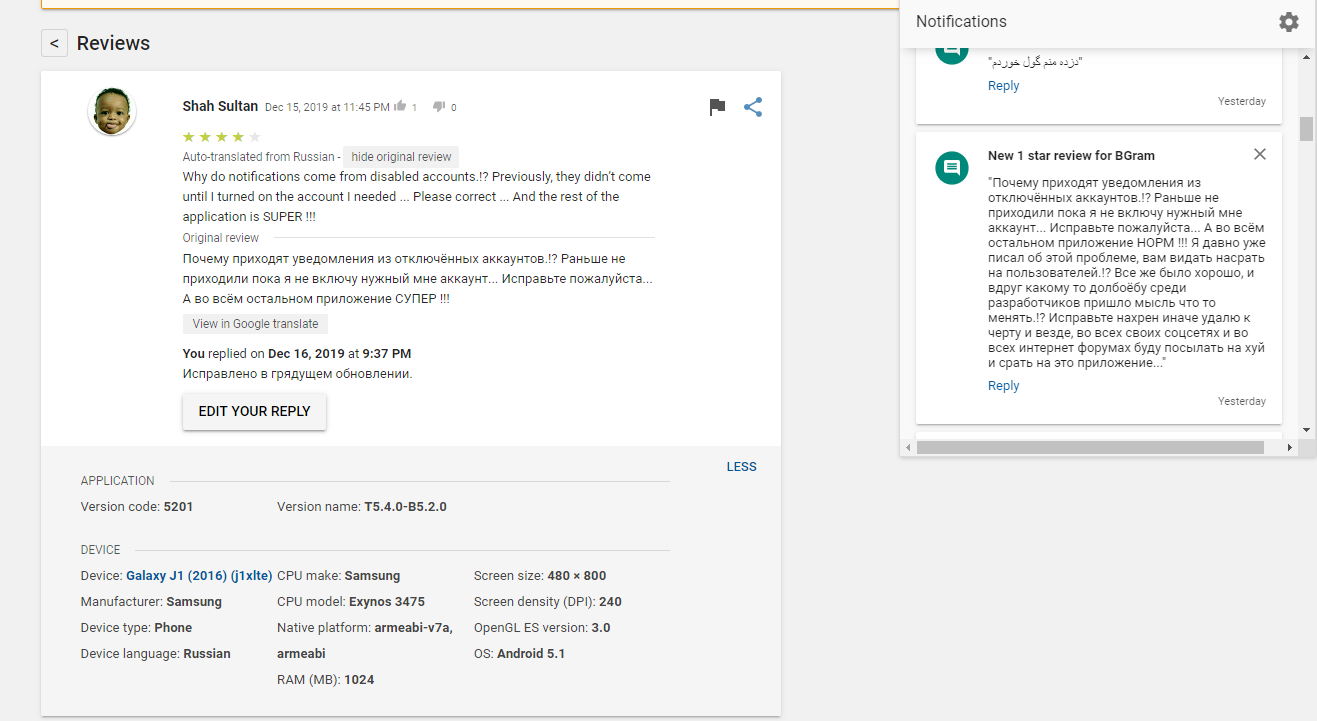Go back using the Reviews arrow

(x=54, y=43)
